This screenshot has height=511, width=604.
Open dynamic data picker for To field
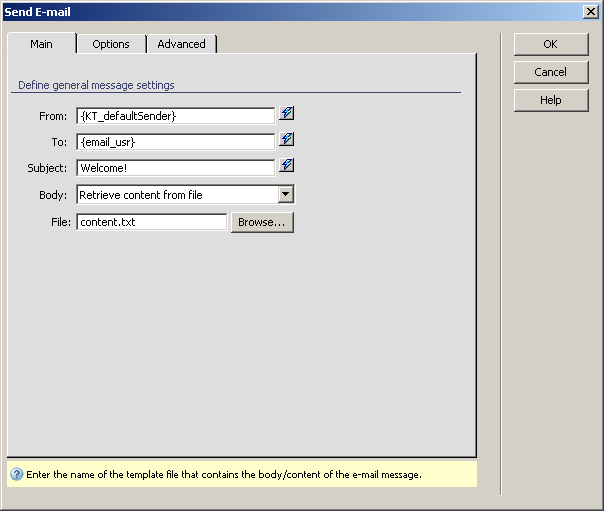[x=287, y=141]
